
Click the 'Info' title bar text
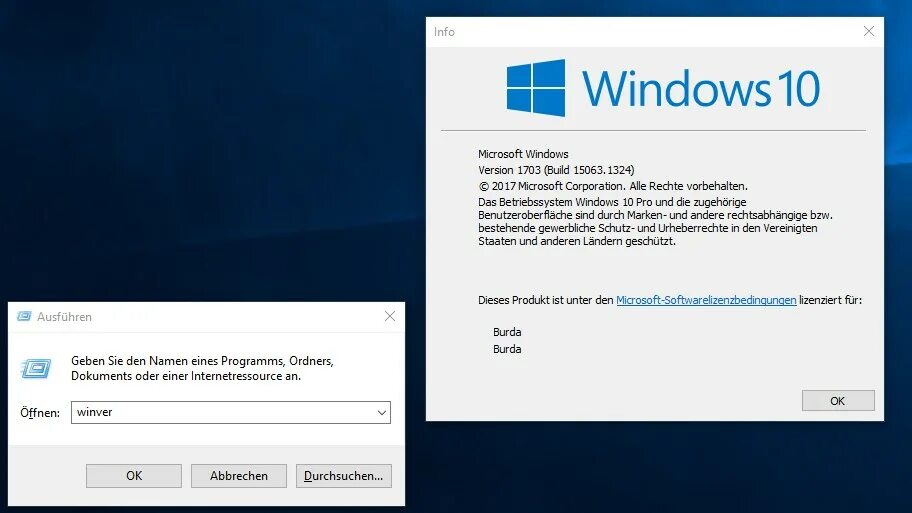(444, 32)
